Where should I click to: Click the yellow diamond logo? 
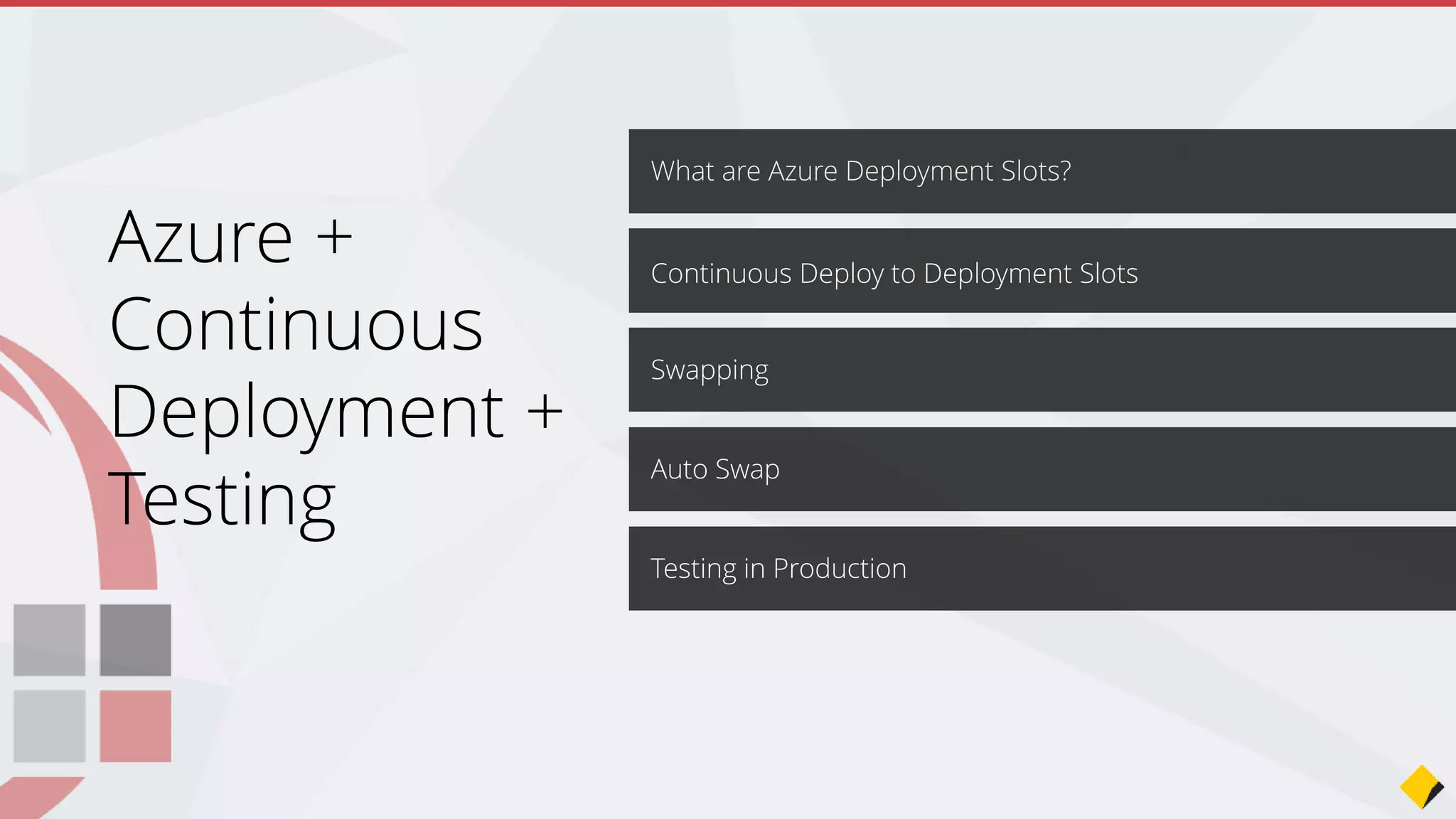coord(1422,787)
